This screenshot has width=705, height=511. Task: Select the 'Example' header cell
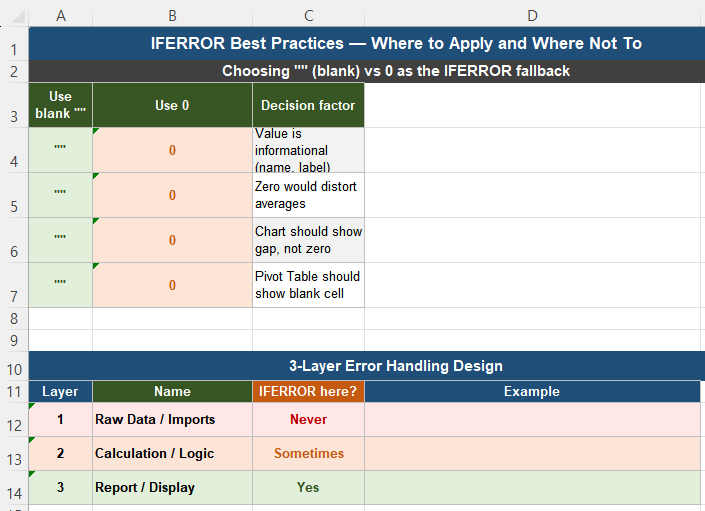pyautogui.click(x=532, y=391)
